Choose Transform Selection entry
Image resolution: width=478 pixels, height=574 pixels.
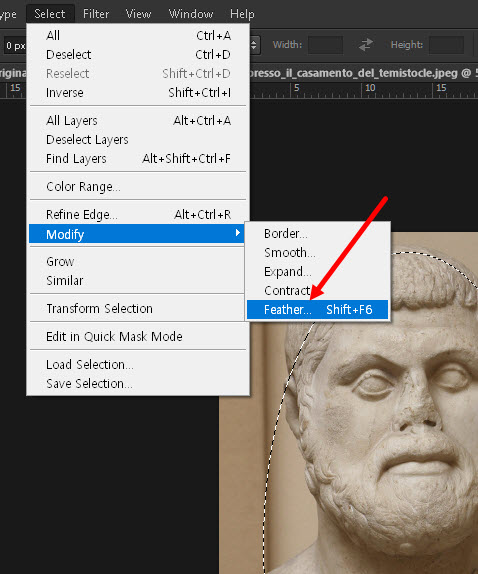(138, 309)
